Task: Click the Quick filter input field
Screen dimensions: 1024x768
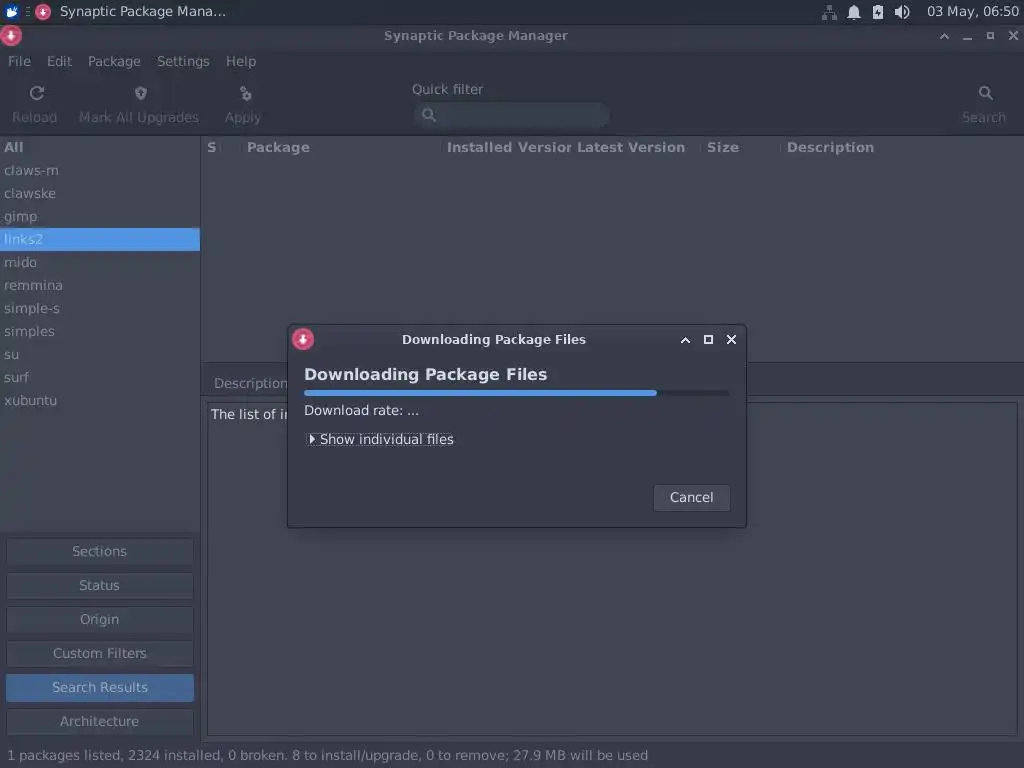Action: click(512, 116)
